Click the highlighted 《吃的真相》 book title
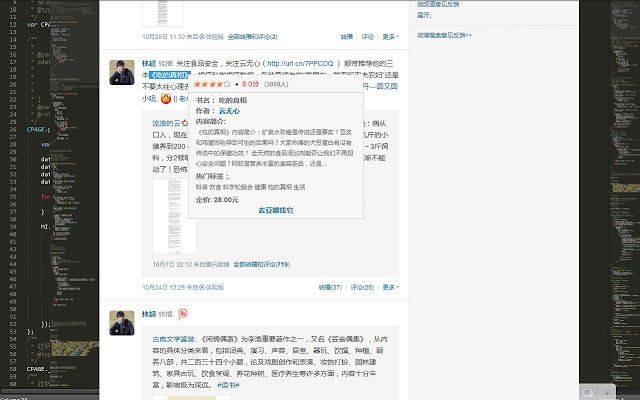The image size is (640, 400). [169, 75]
